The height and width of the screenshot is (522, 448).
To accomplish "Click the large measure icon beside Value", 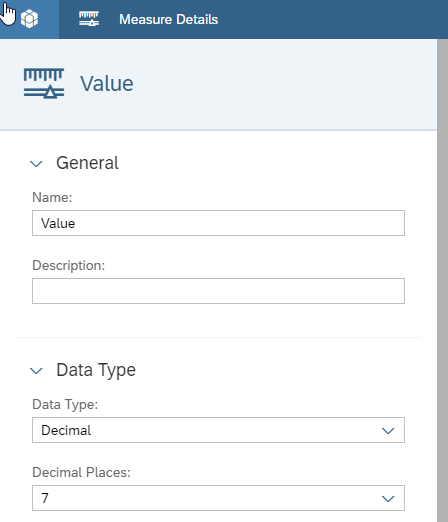I will pos(44,83).
